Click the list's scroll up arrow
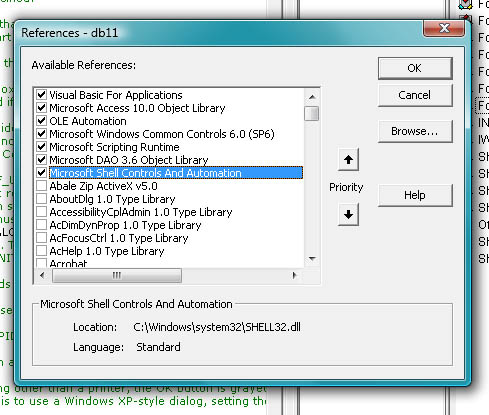 coord(312,97)
